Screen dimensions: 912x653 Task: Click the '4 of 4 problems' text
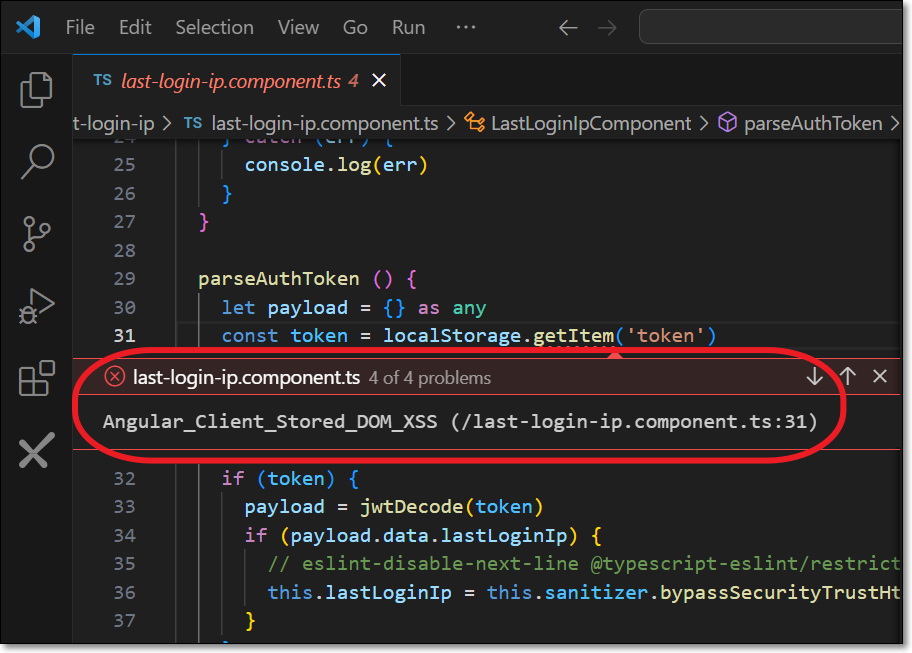pos(430,379)
